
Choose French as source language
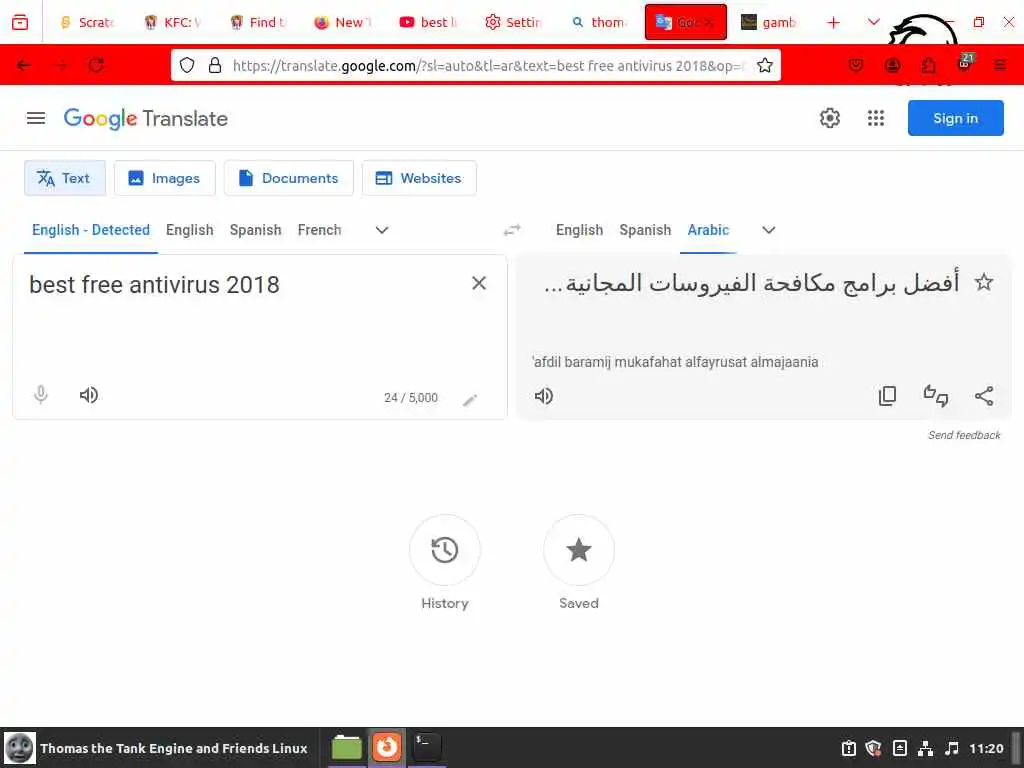[319, 230]
